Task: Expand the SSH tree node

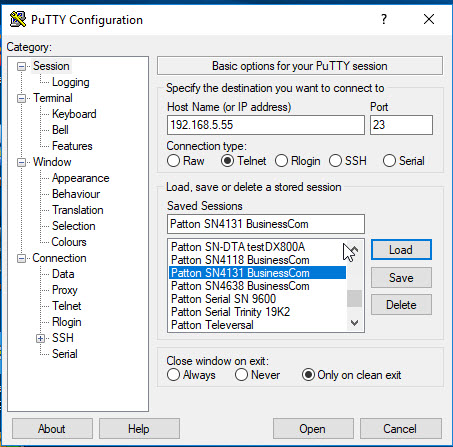Action: click(40, 338)
